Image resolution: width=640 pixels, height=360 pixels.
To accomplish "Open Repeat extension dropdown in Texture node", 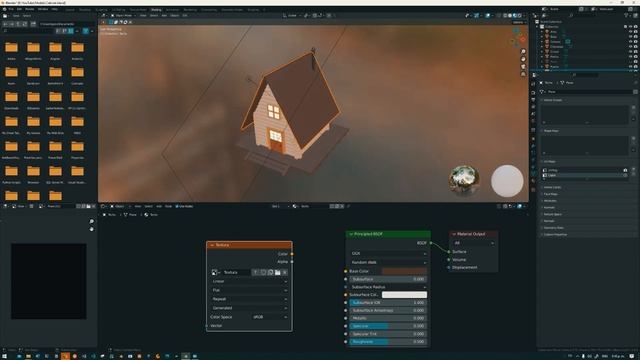I will coord(249,299).
